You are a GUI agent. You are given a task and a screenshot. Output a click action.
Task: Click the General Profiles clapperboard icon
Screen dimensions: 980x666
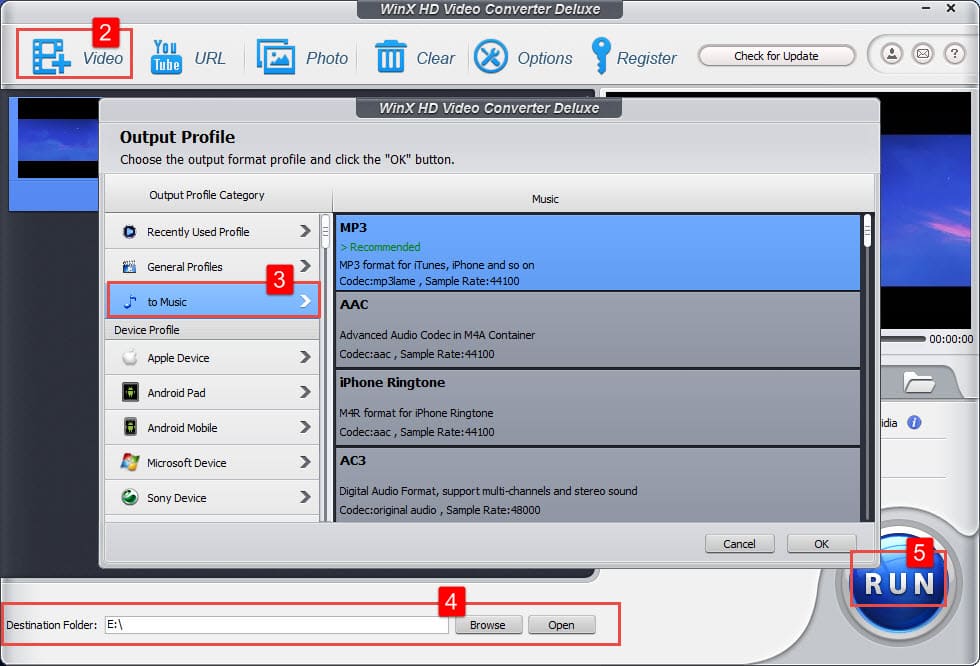point(129,267)
